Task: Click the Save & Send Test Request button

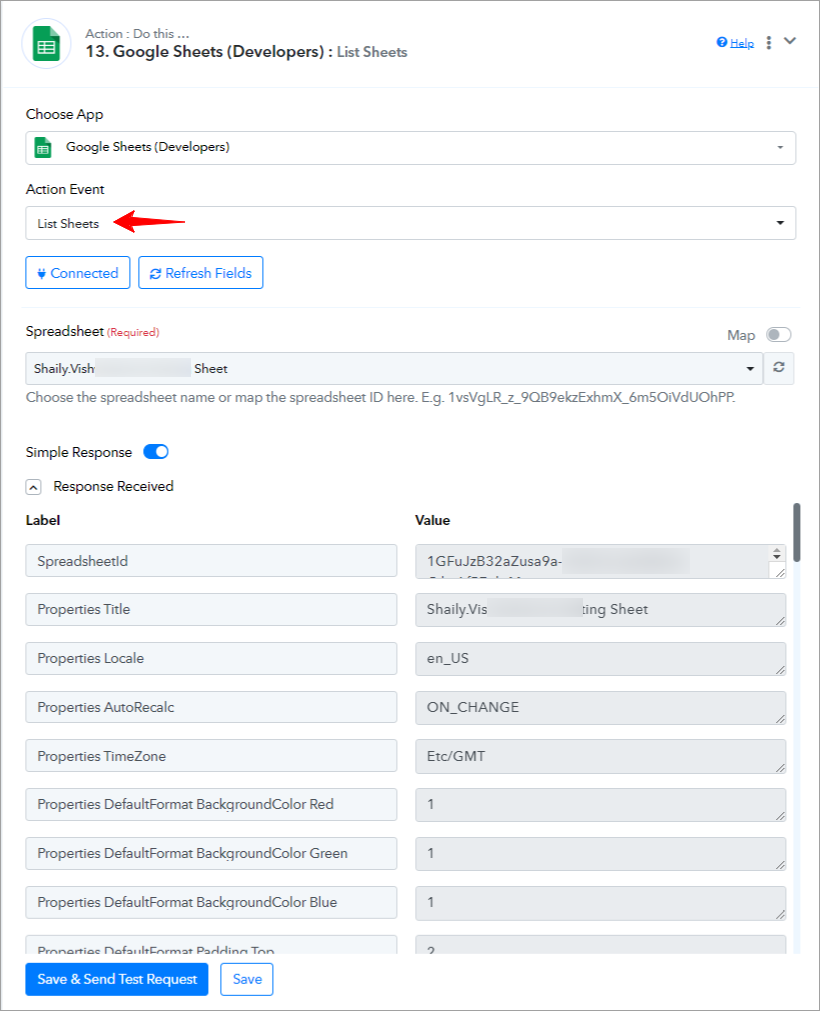Action: (117, 979)
